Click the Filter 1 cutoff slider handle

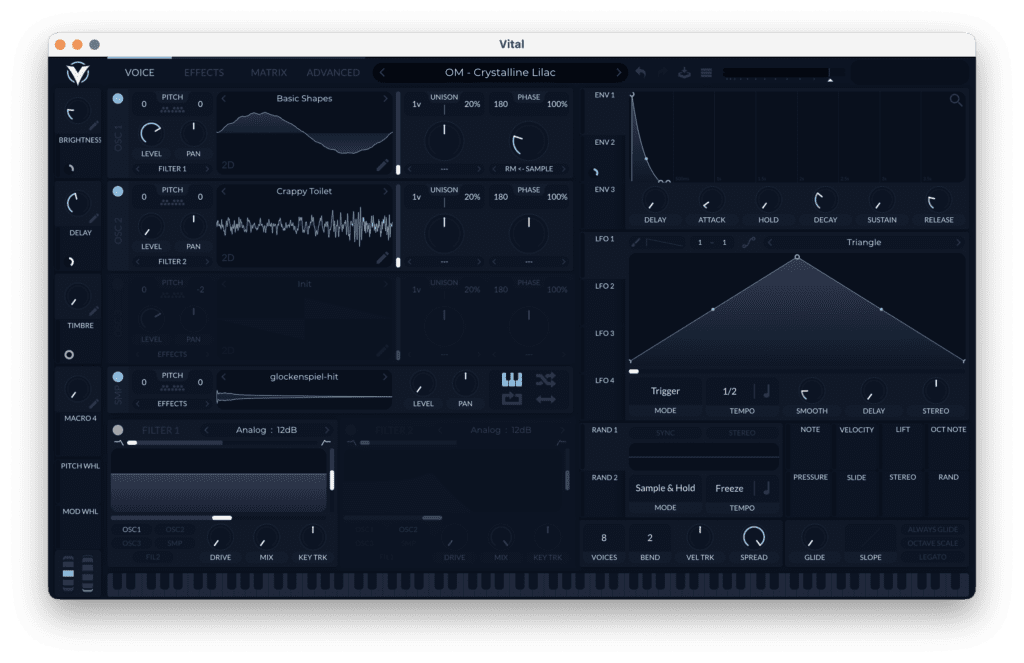point(222,518)
